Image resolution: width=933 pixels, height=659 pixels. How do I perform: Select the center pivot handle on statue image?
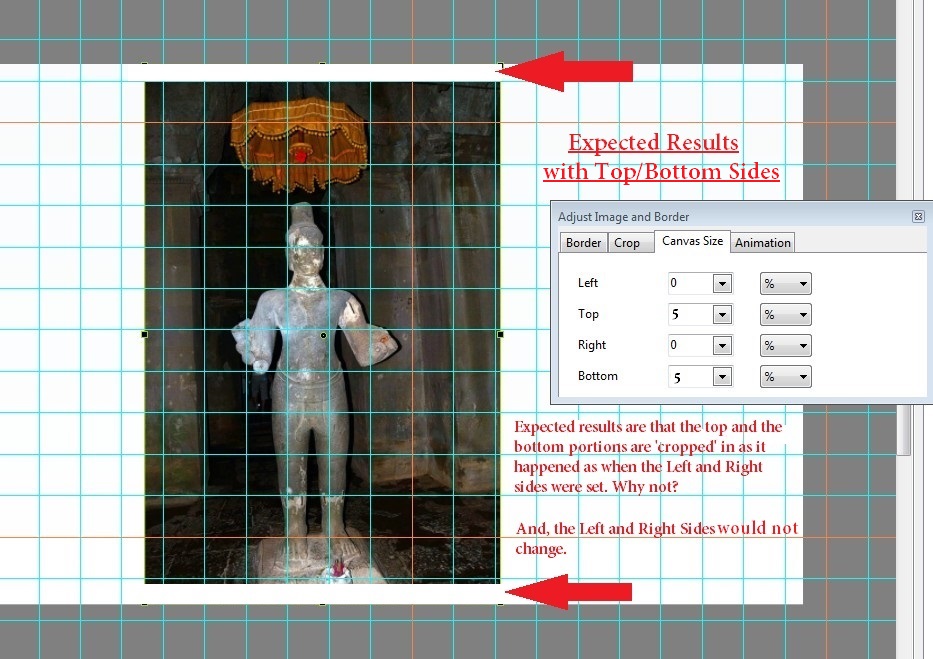[x=323, y=335]
